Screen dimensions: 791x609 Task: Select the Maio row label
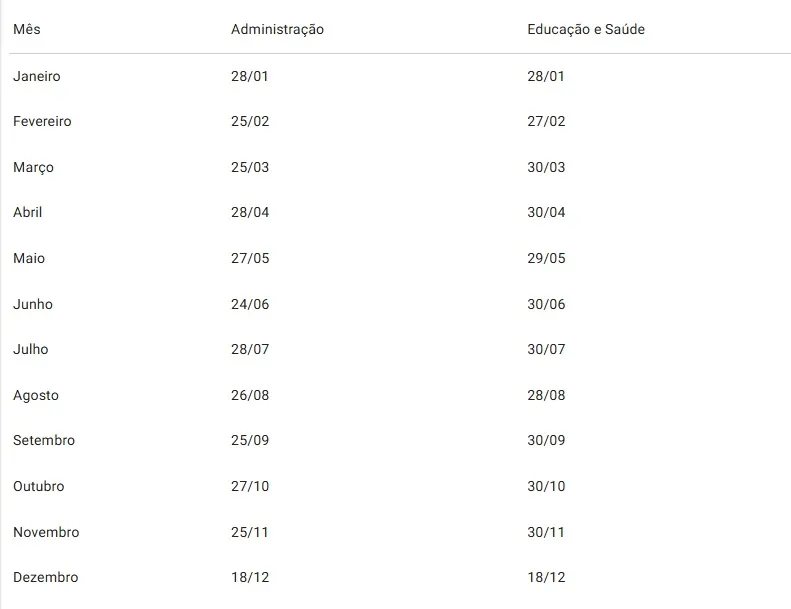coord(29,259)
